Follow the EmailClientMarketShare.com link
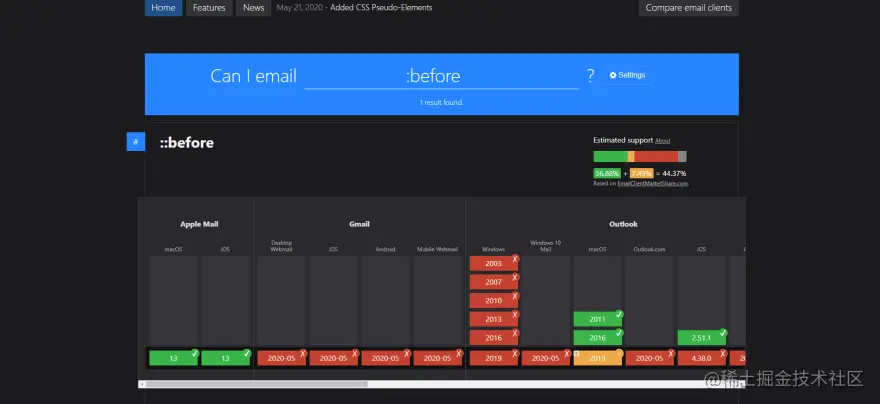This screenshot has height=404, width=880. click(x=653, y=183)
